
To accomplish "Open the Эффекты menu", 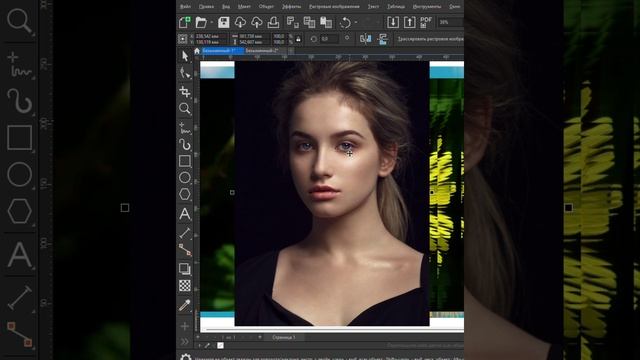I will 291,7.
